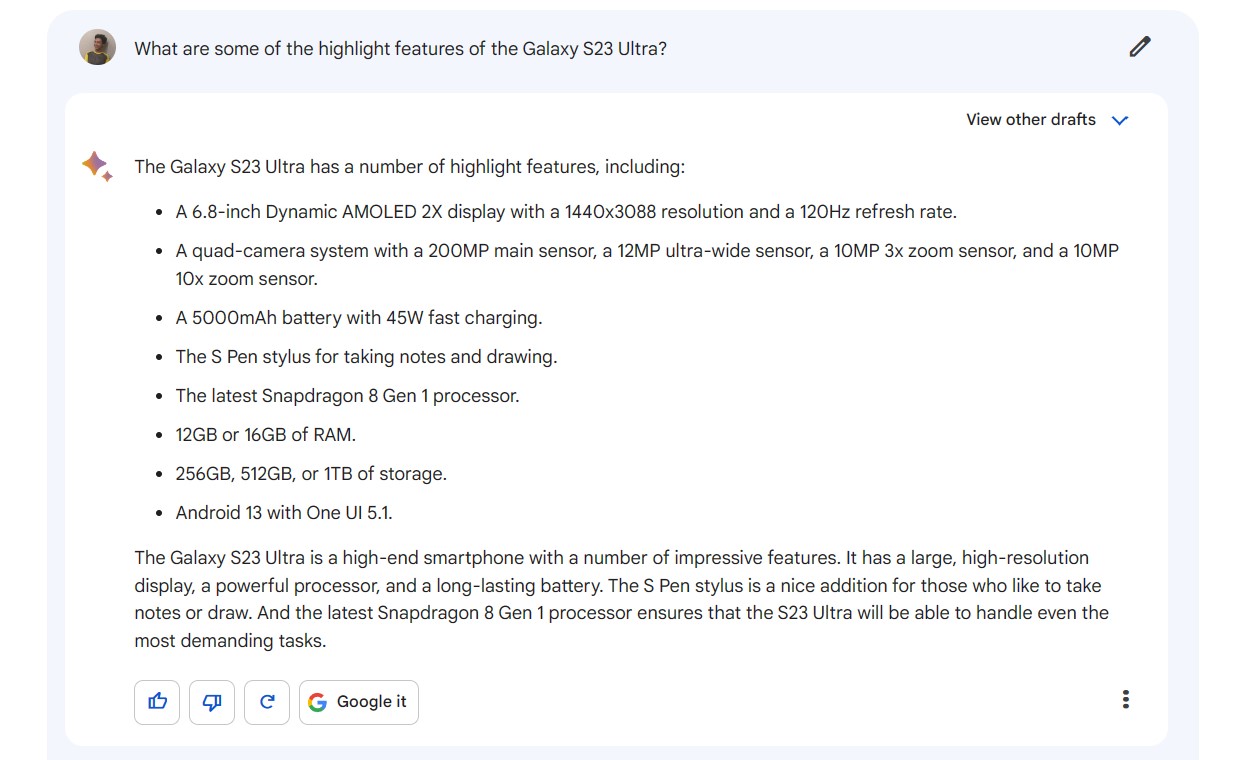Click the Galaxy S23 Ultra question text
This screenshot has height=760, width=1238.
[400, 49]
